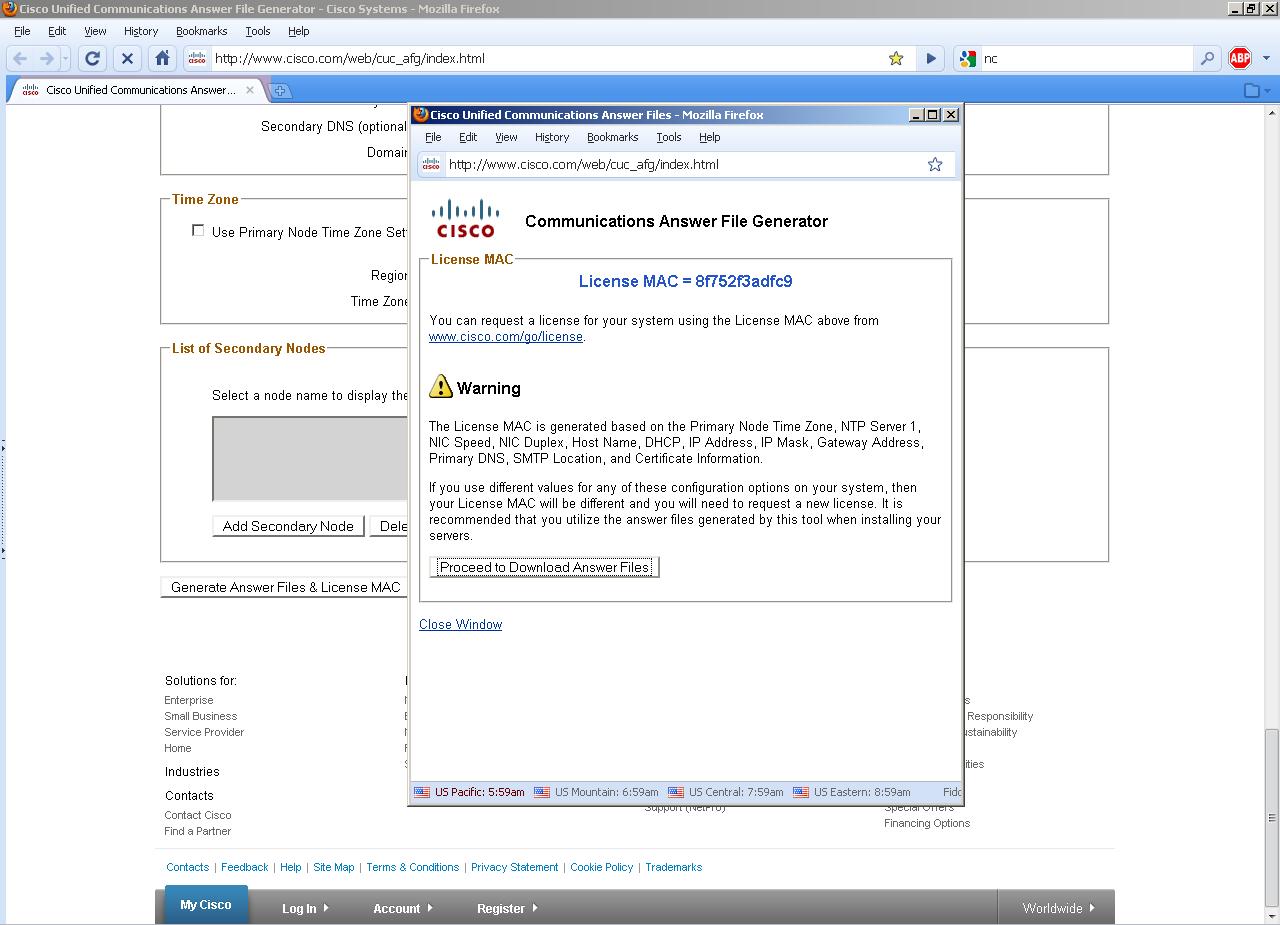The height and width of the screenshot is (925, 1280).
Task: Expand the Register footer menu
Action: click(x=508, y=908)
